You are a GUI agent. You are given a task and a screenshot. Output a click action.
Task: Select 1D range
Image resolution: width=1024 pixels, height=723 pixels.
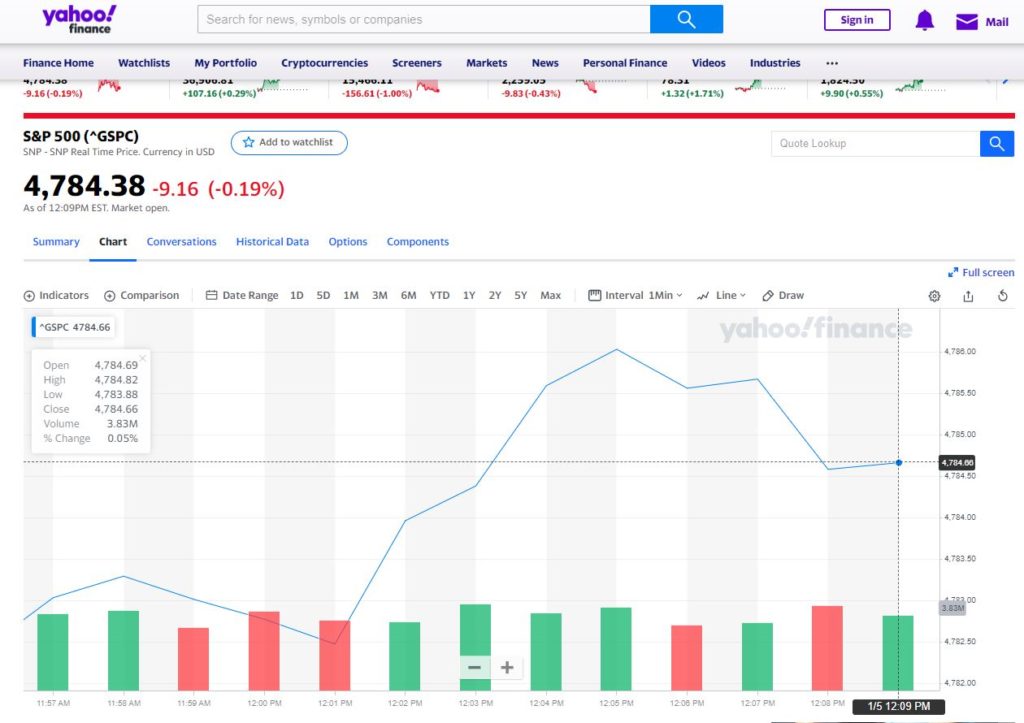pos(296,295)
